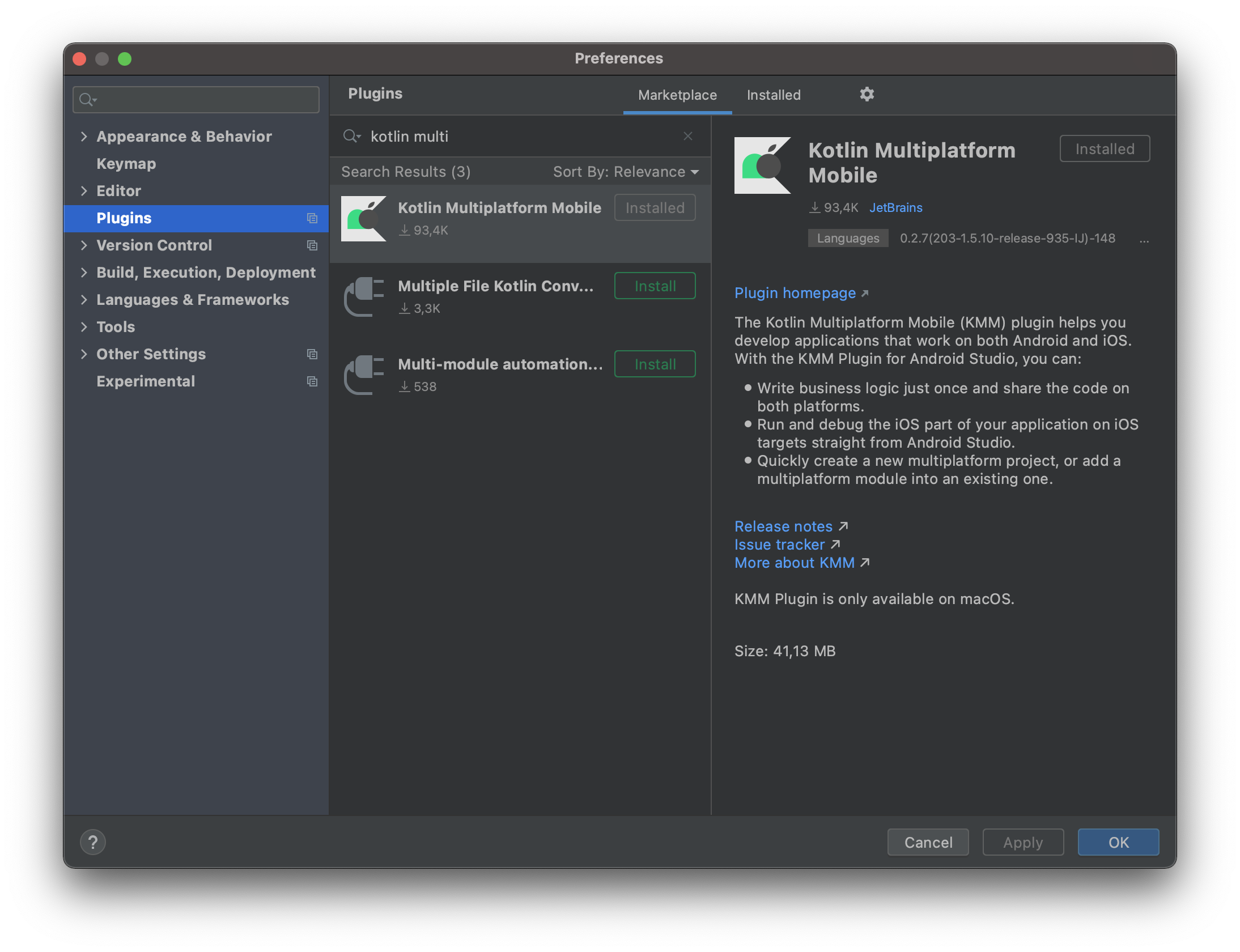This screenshot has height=952, width=1240.
Task: Click the external arrow after Plugin homepage
Action: [865, 294]
